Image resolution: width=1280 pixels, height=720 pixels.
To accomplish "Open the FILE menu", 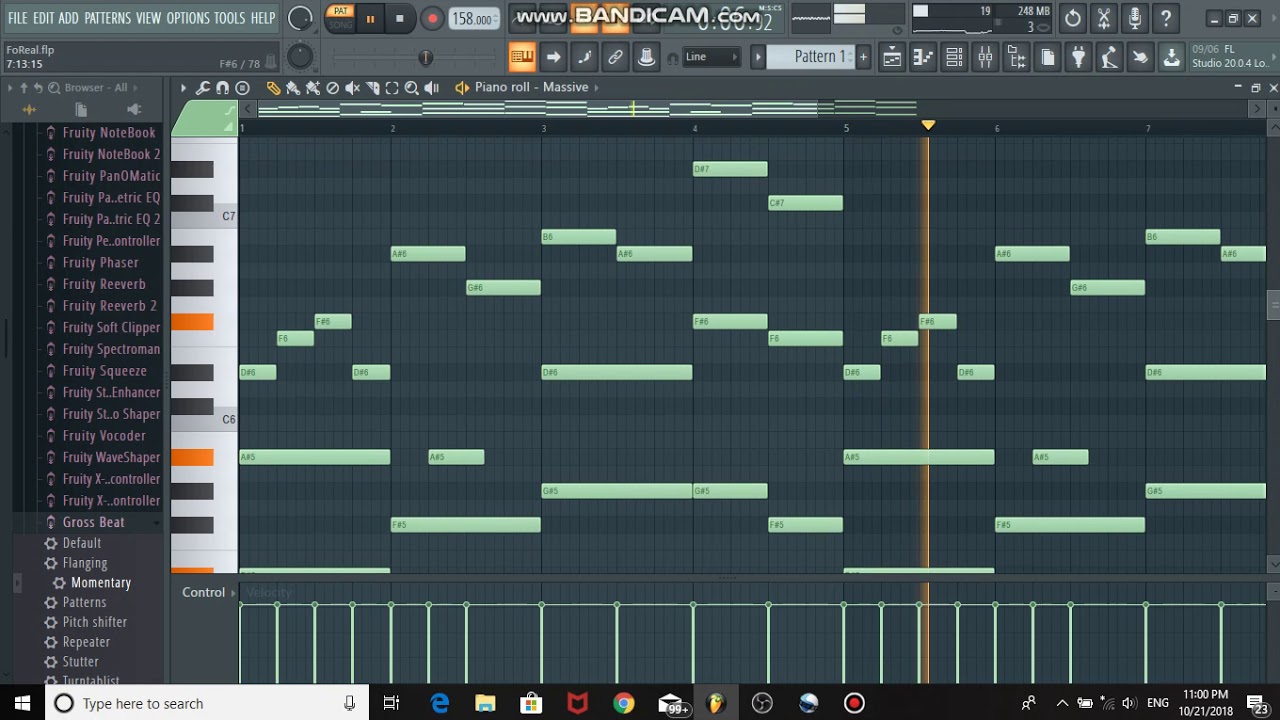I will tap(18, 18).
